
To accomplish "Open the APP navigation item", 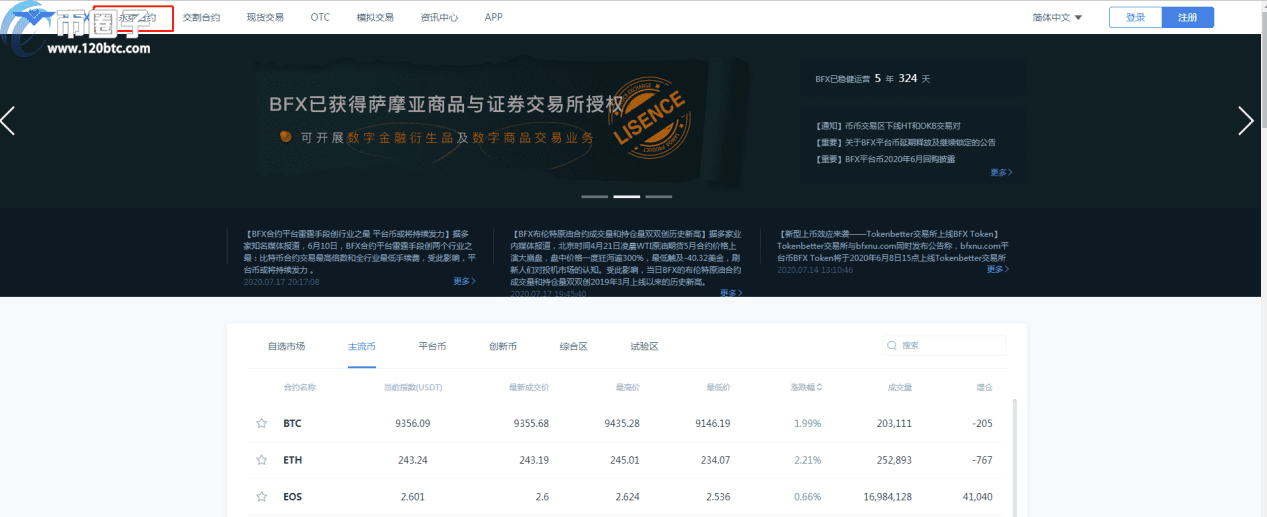I will point(493,18).
